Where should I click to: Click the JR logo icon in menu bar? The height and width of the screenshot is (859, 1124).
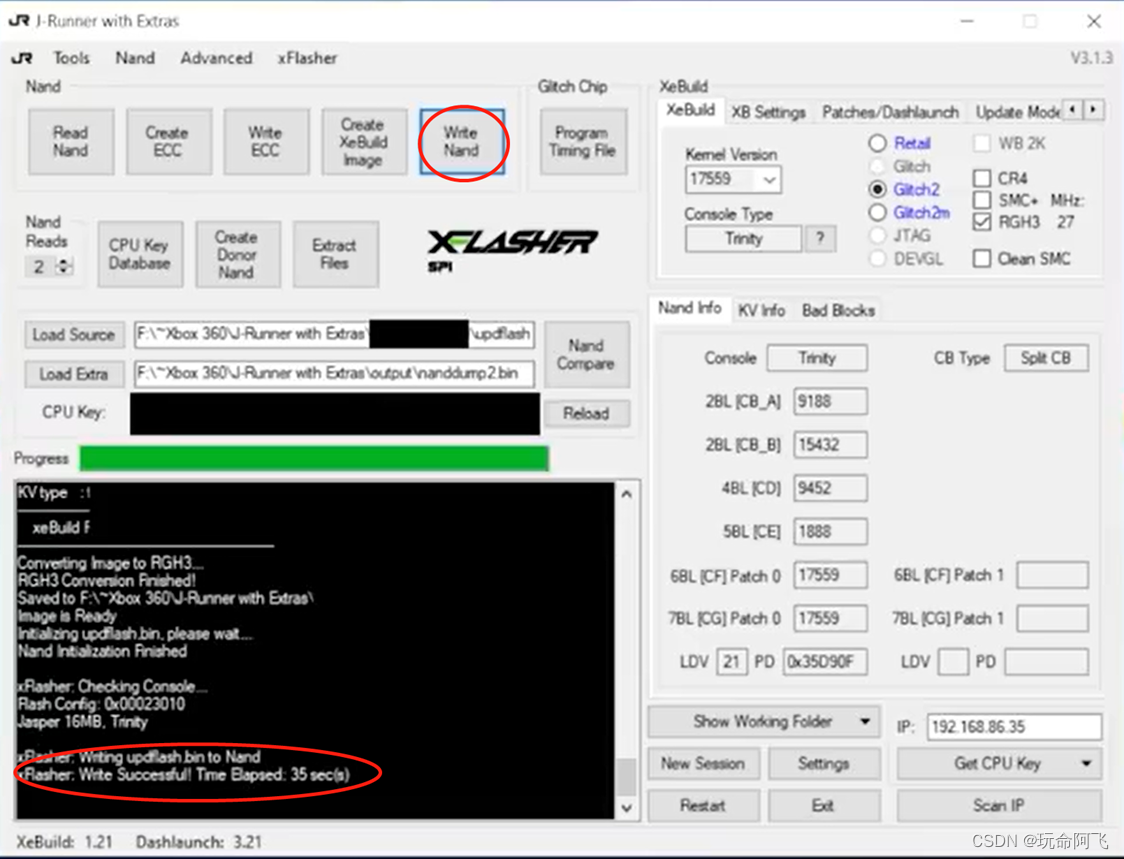pyautogui.click(x=22, y=58)
